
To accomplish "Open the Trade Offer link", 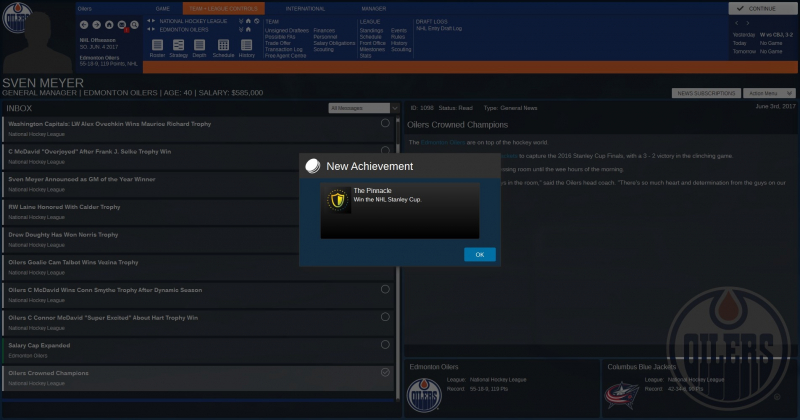I will [x=278, y=43].
